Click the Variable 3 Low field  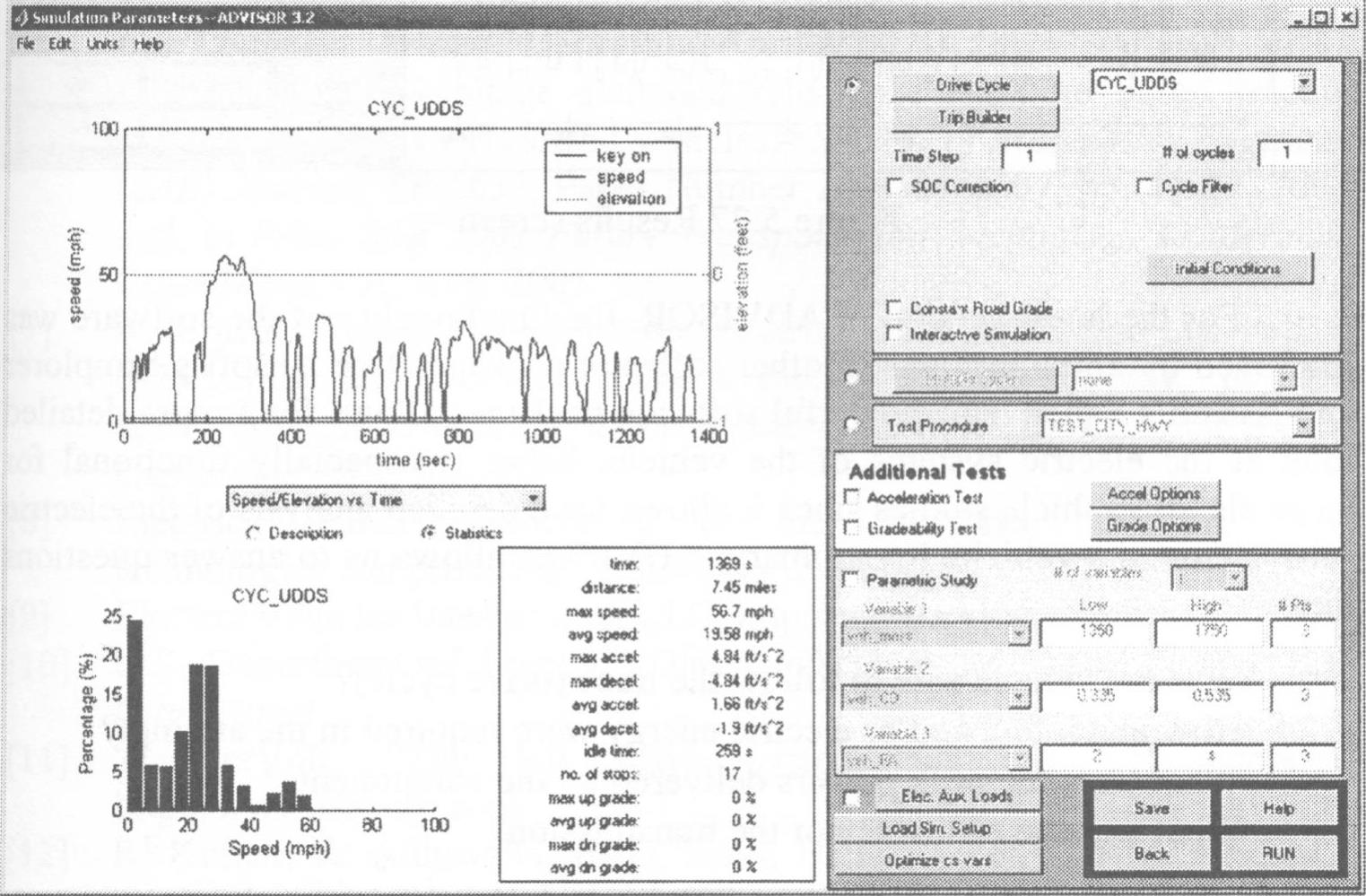[x=1094, y=759]
